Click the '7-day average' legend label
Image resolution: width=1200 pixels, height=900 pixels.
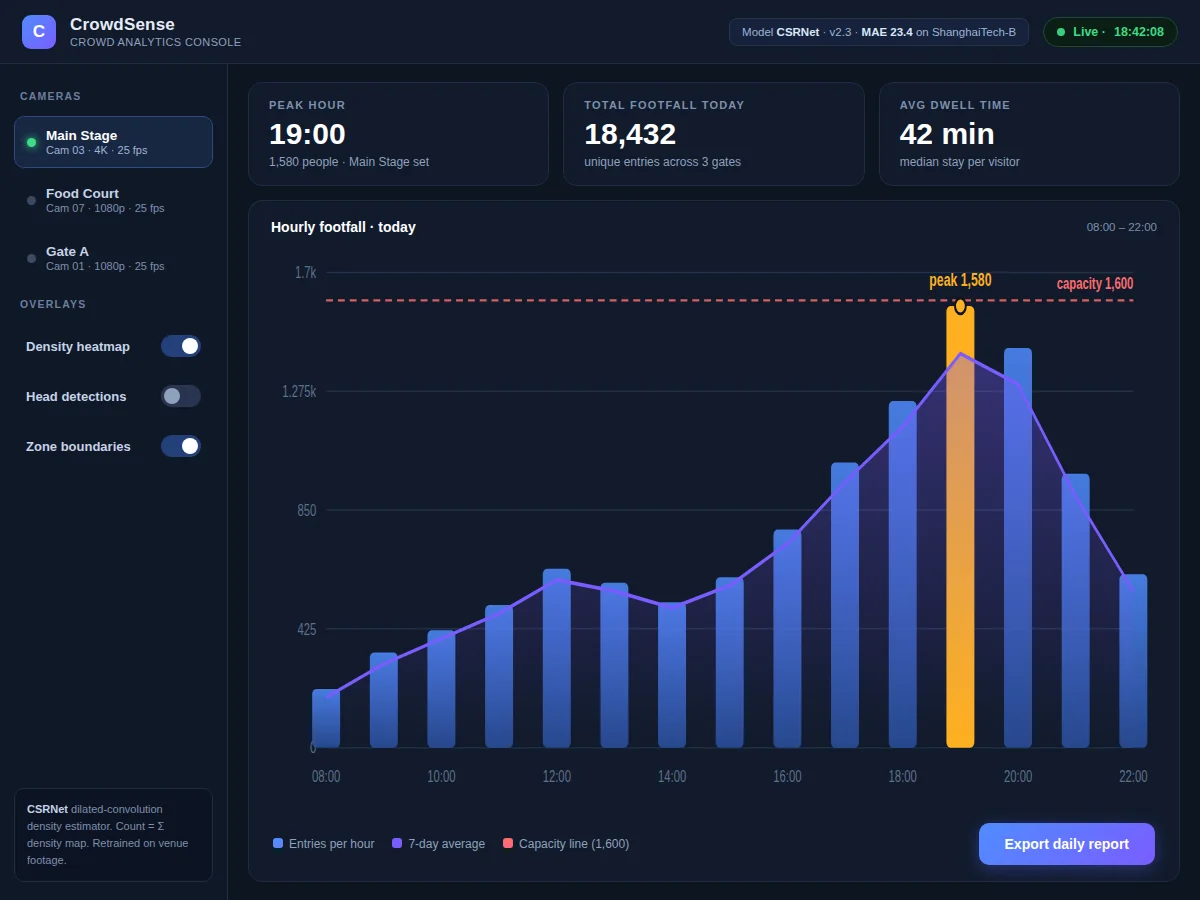(x=447, y=844)
